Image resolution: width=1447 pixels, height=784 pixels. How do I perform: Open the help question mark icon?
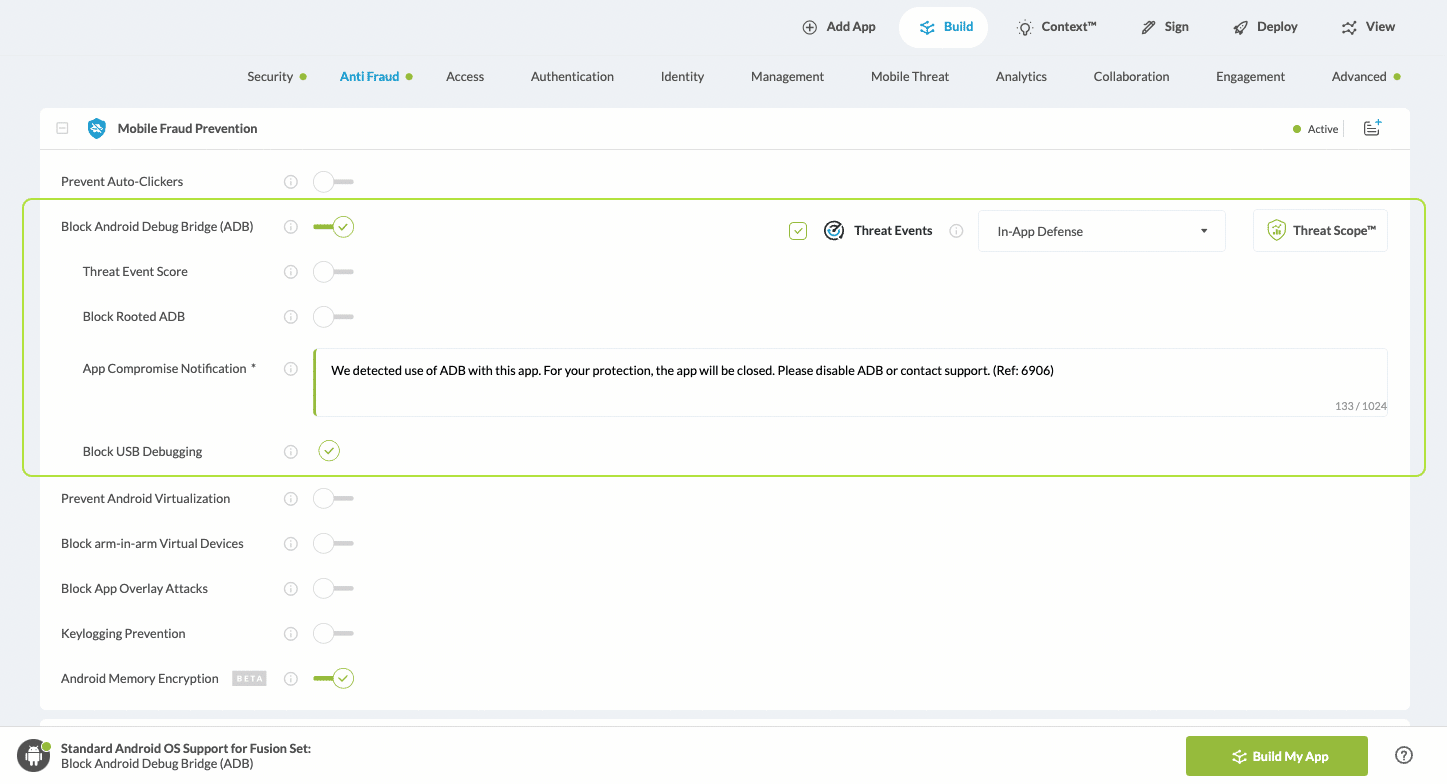click(x=1403, y=755)
